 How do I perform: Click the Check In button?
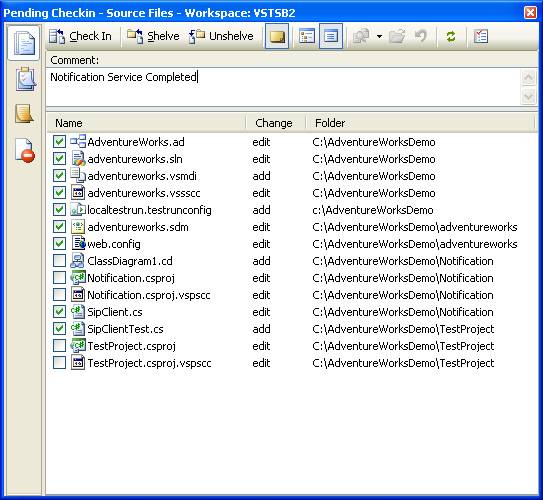(x=80, y=36)
